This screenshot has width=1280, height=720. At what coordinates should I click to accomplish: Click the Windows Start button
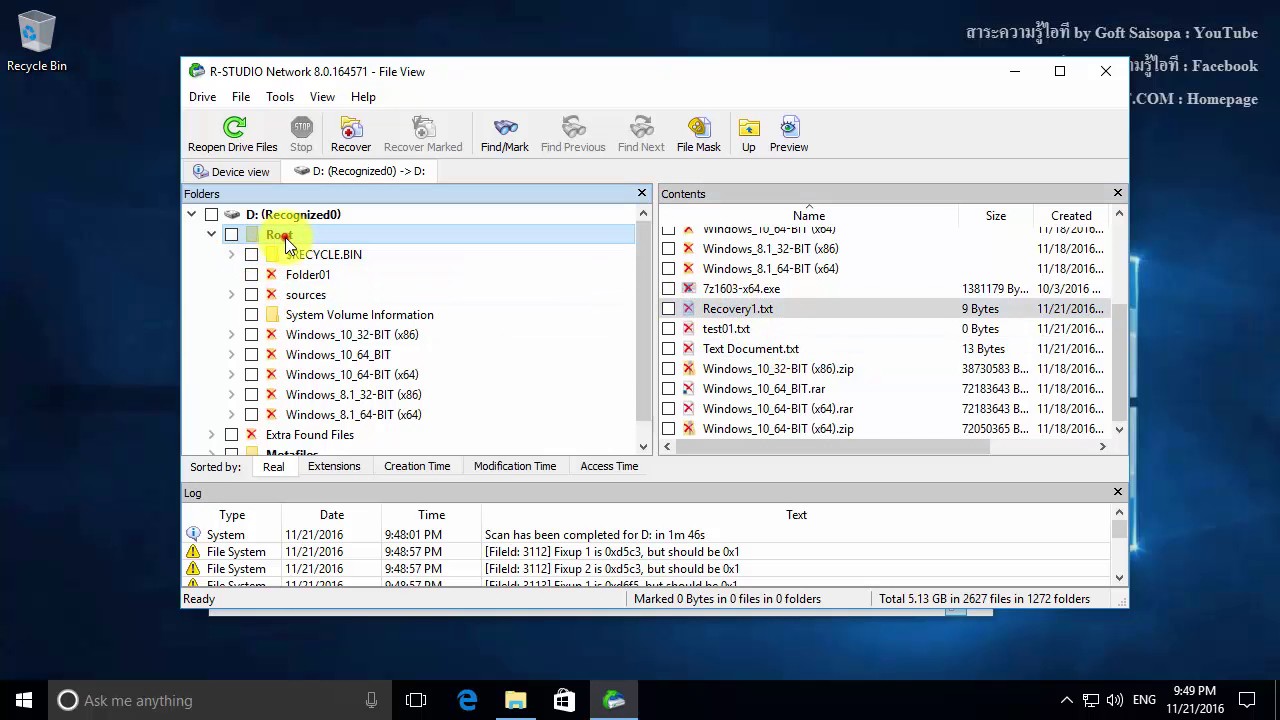click(x=24, y=700)
